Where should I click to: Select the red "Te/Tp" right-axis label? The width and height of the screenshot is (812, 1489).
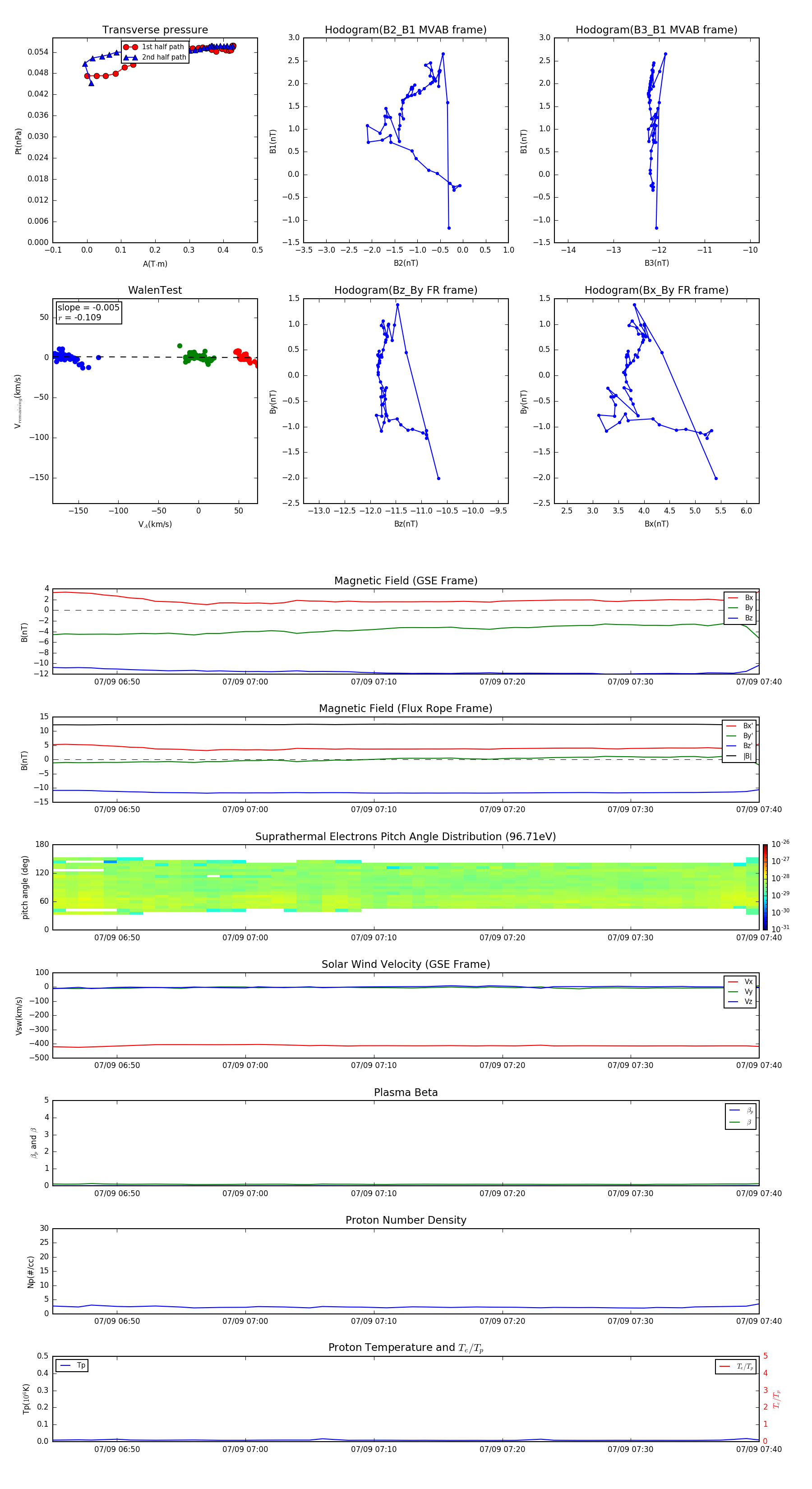777,1399
